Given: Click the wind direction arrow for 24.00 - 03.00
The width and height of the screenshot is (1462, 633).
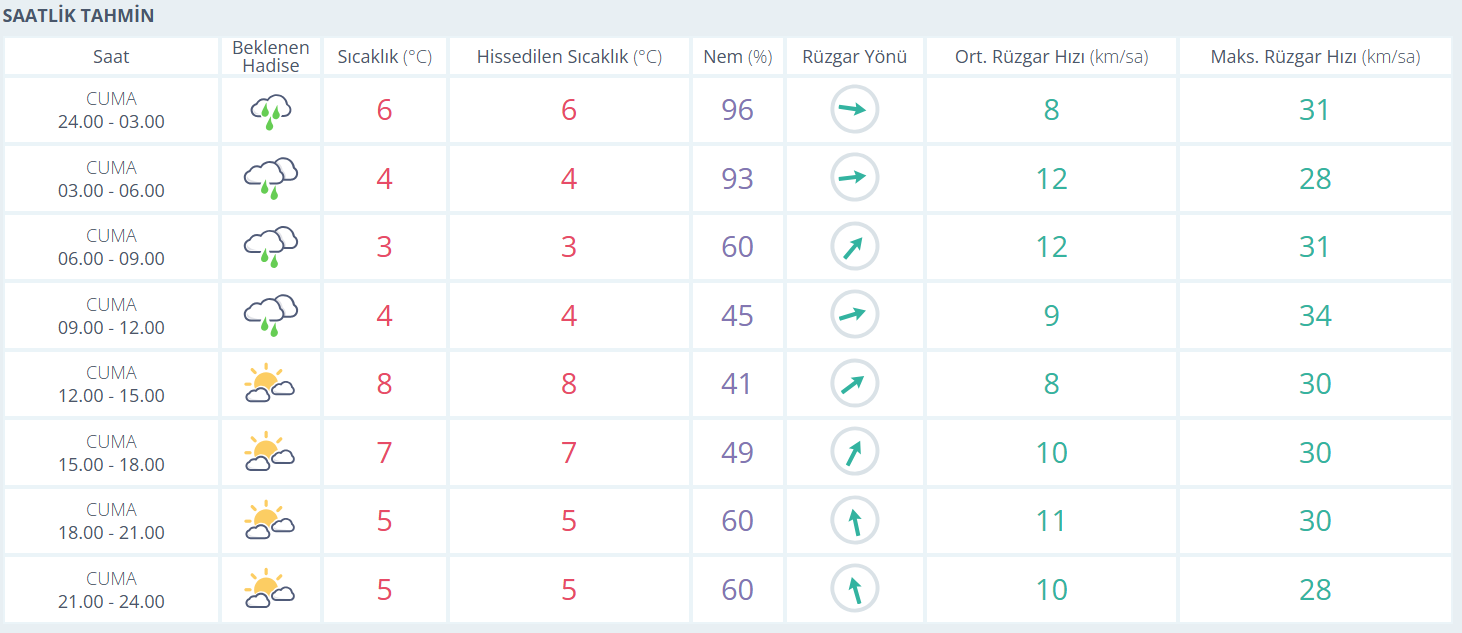Looking at the screenshot, I should [x=854, y=110].
